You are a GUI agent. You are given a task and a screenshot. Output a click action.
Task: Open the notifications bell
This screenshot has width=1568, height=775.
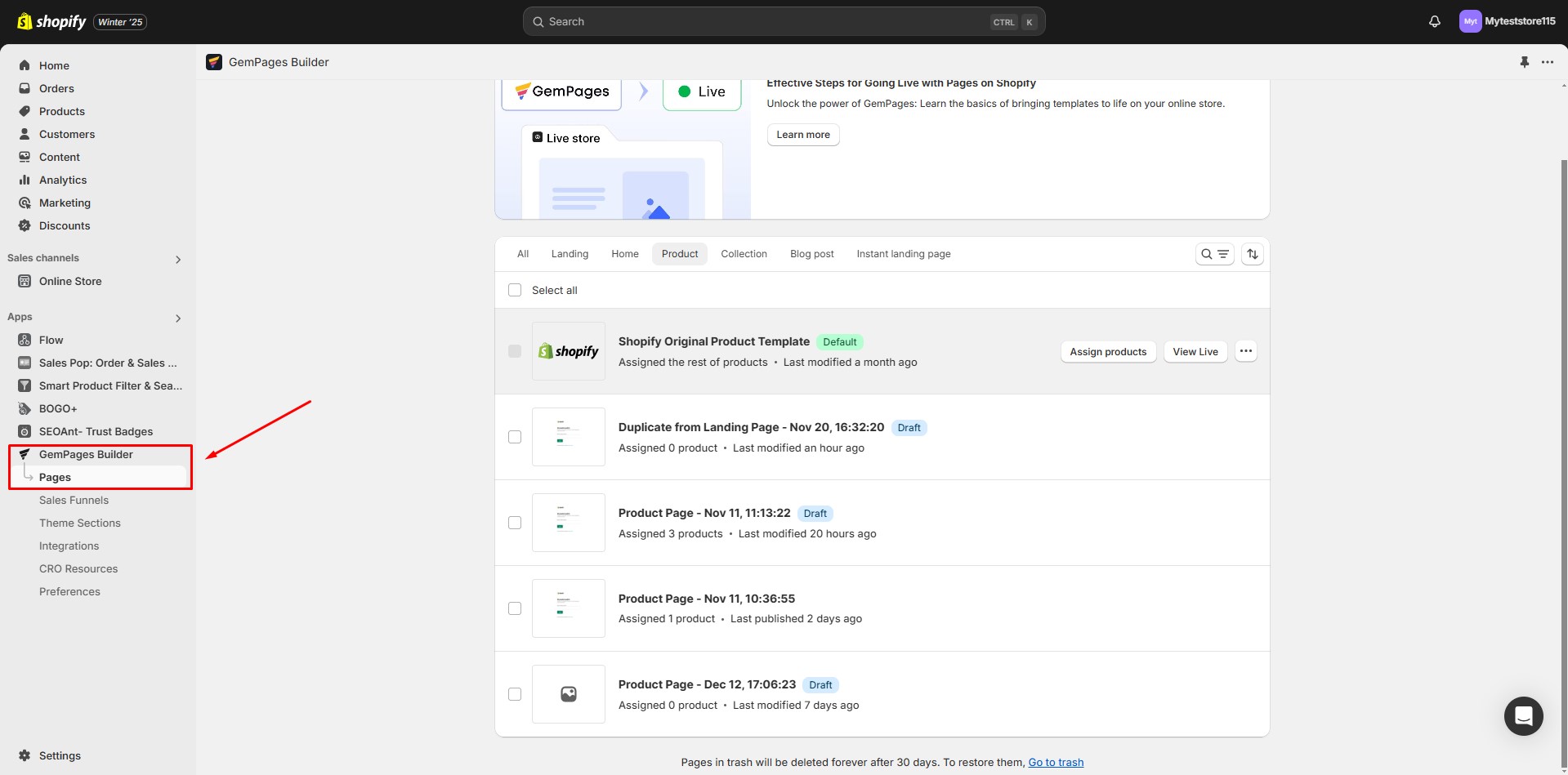[x=1435, y=21]
